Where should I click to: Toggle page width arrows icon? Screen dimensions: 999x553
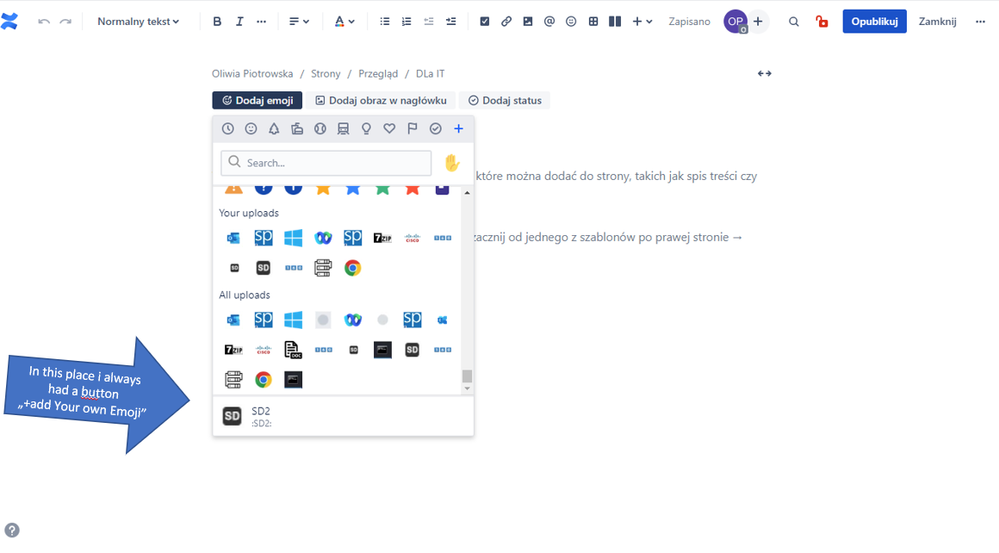(765, 74)
